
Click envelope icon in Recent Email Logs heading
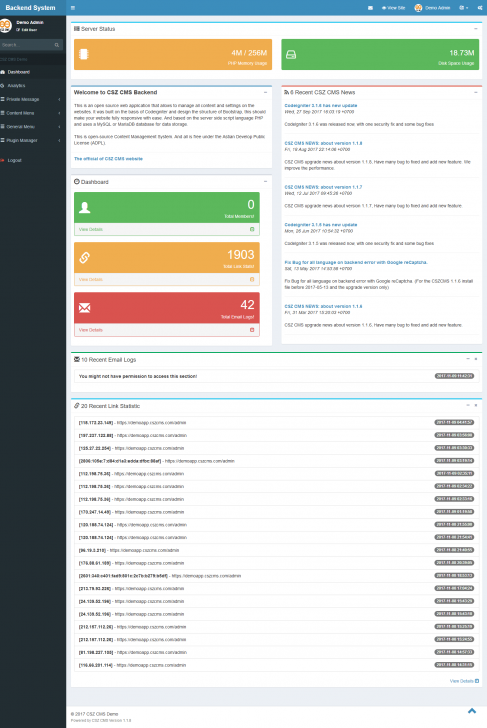point(77,359)
